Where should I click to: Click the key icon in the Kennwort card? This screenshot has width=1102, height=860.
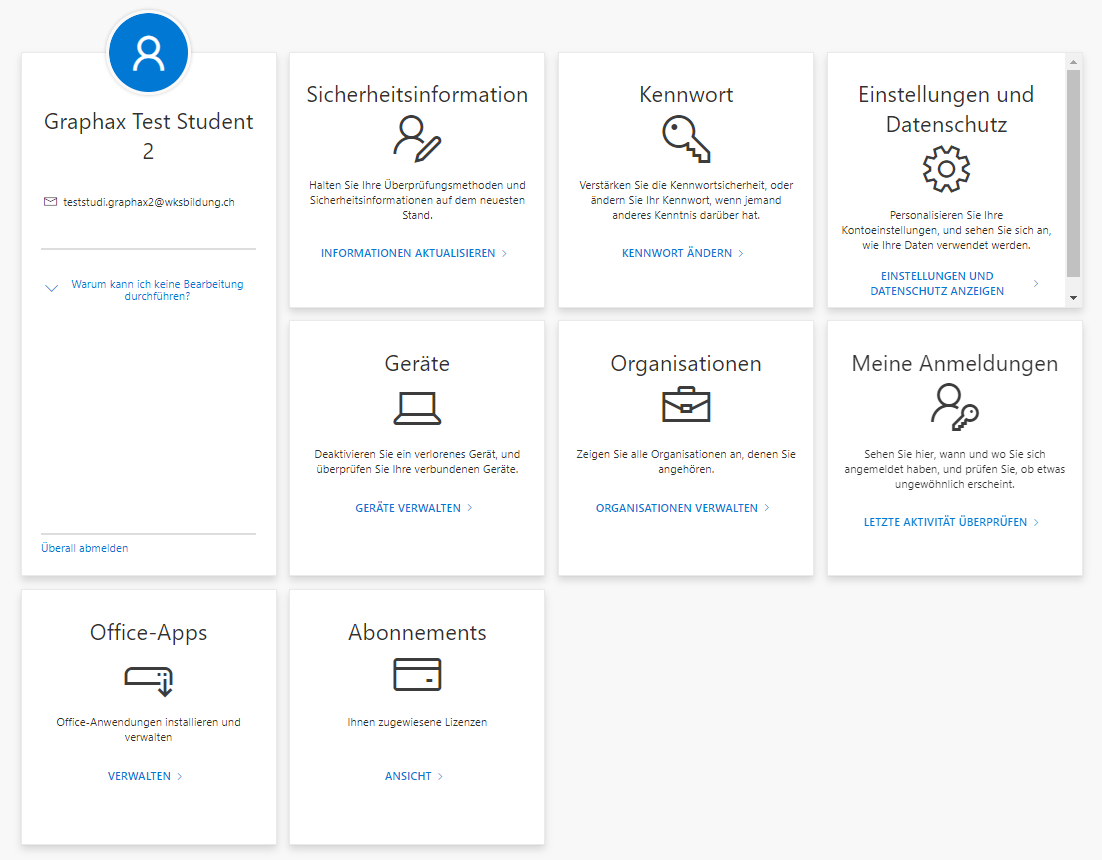point(686,139)
